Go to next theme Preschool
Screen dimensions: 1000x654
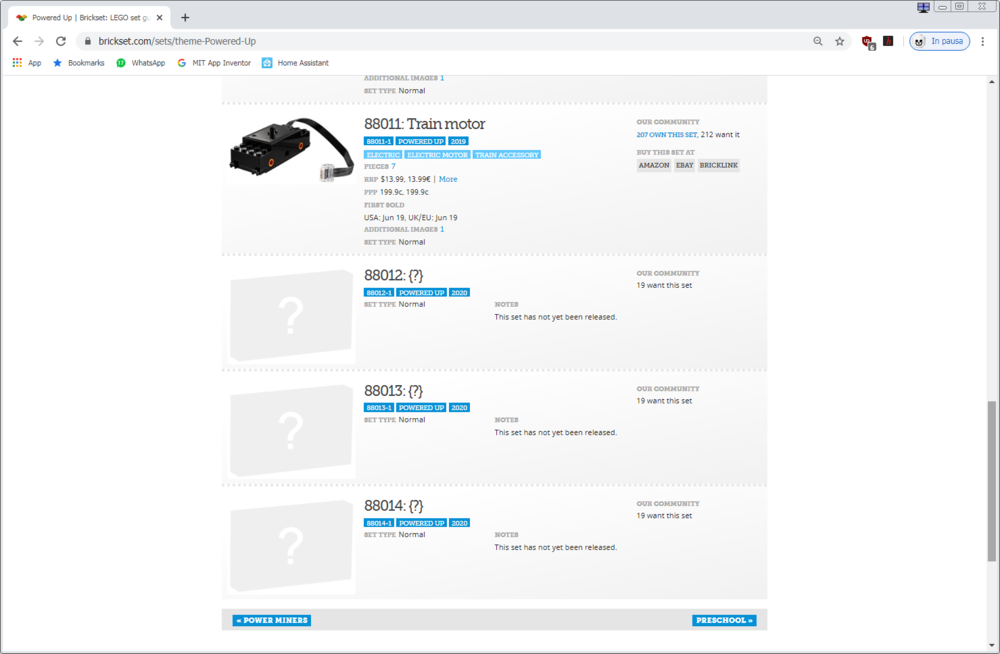[x=724, y=620]
